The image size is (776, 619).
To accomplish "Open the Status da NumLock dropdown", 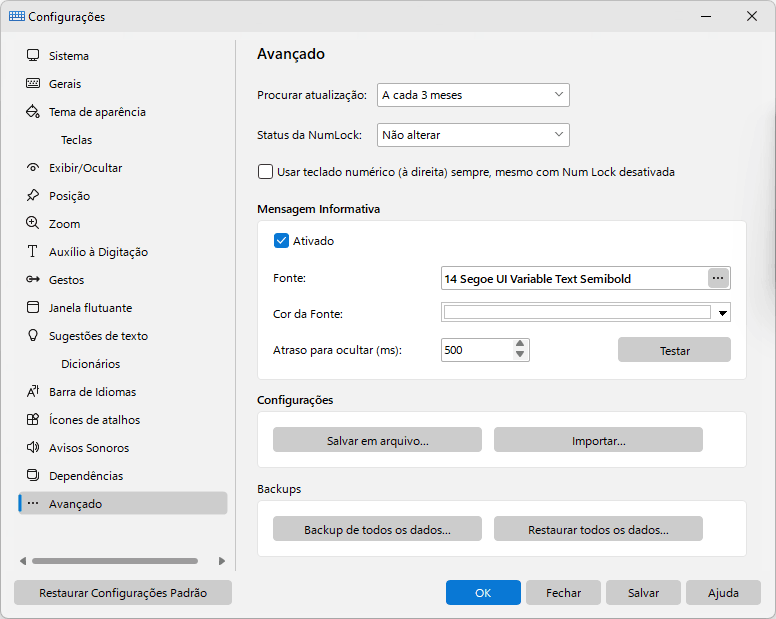I will pyautogui.click(x=473, y=135).
